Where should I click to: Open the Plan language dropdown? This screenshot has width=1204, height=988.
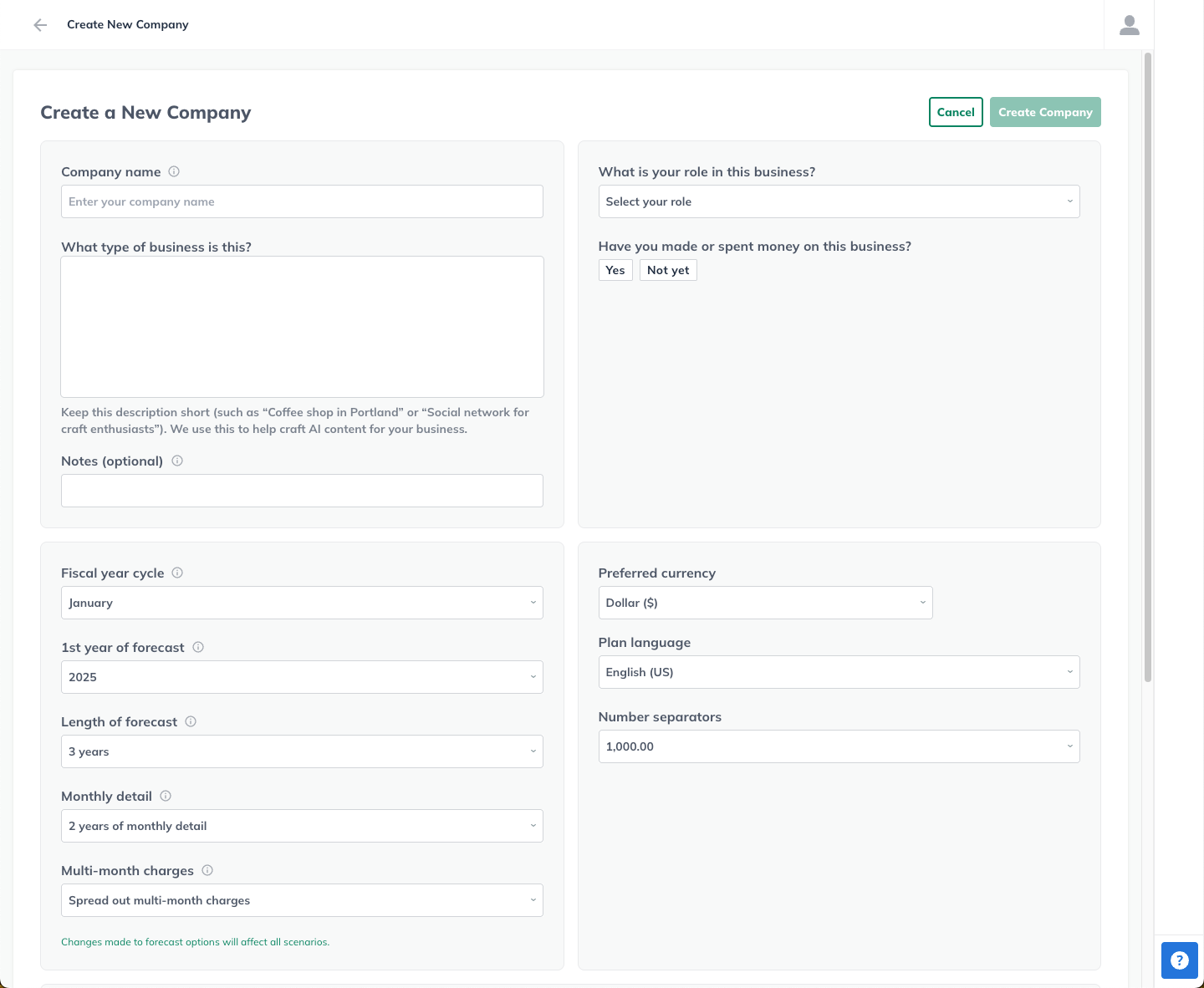(x=839, y=672)
